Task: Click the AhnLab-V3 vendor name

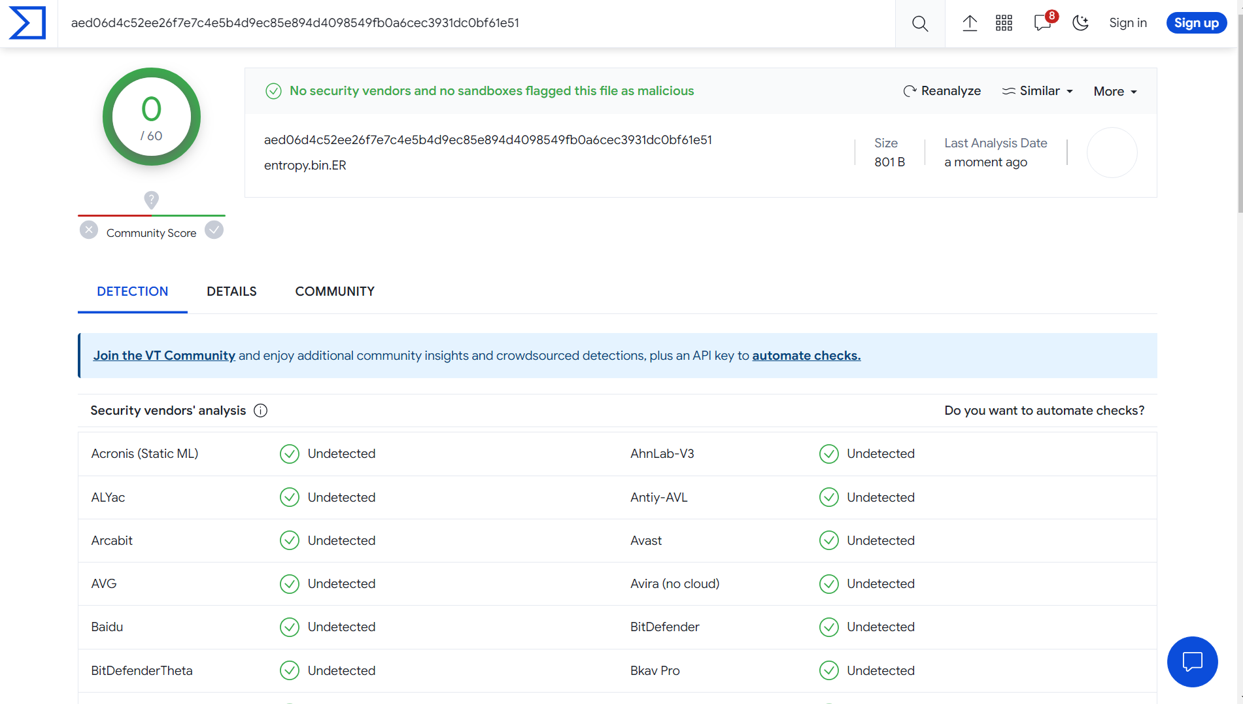Action: 662,453
